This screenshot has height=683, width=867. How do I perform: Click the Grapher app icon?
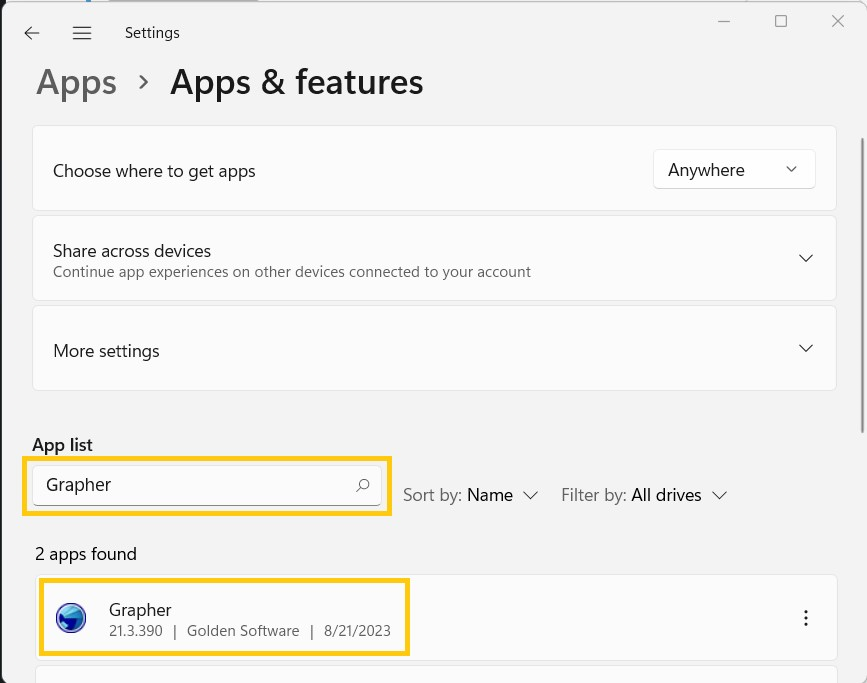(71, 618)
